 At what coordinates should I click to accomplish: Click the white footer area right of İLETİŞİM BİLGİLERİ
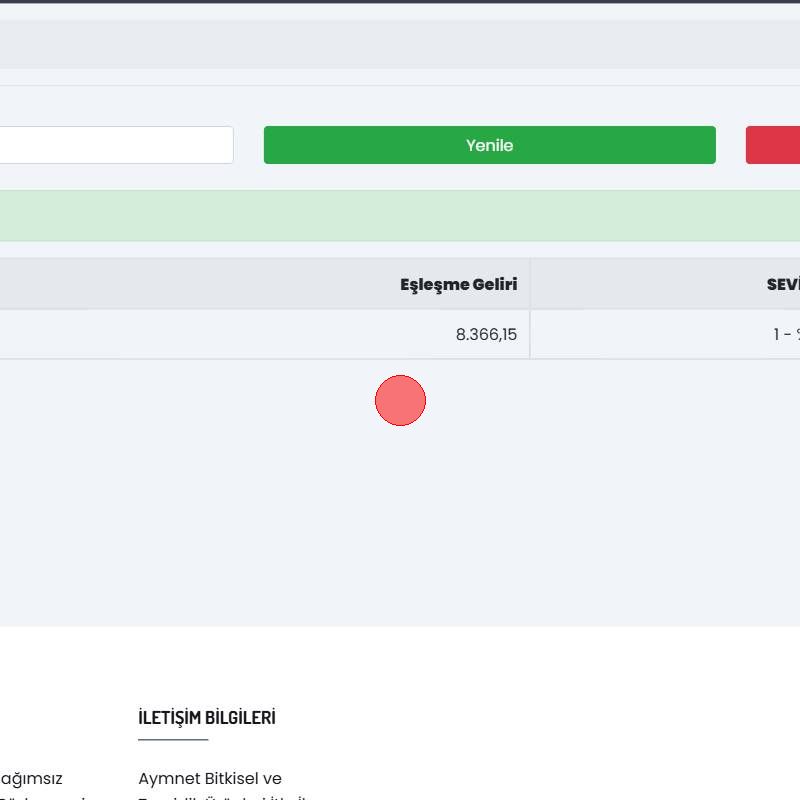(x=550, y=718)
